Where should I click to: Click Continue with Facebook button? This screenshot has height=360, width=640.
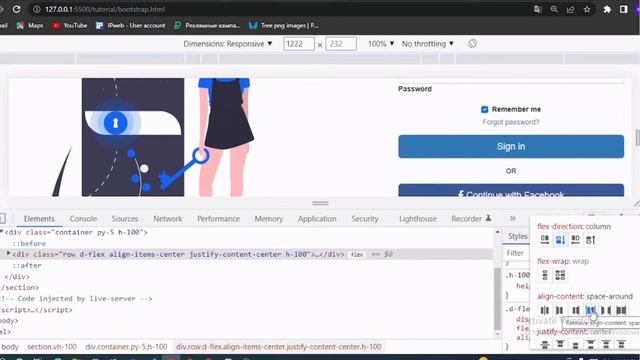511,191
